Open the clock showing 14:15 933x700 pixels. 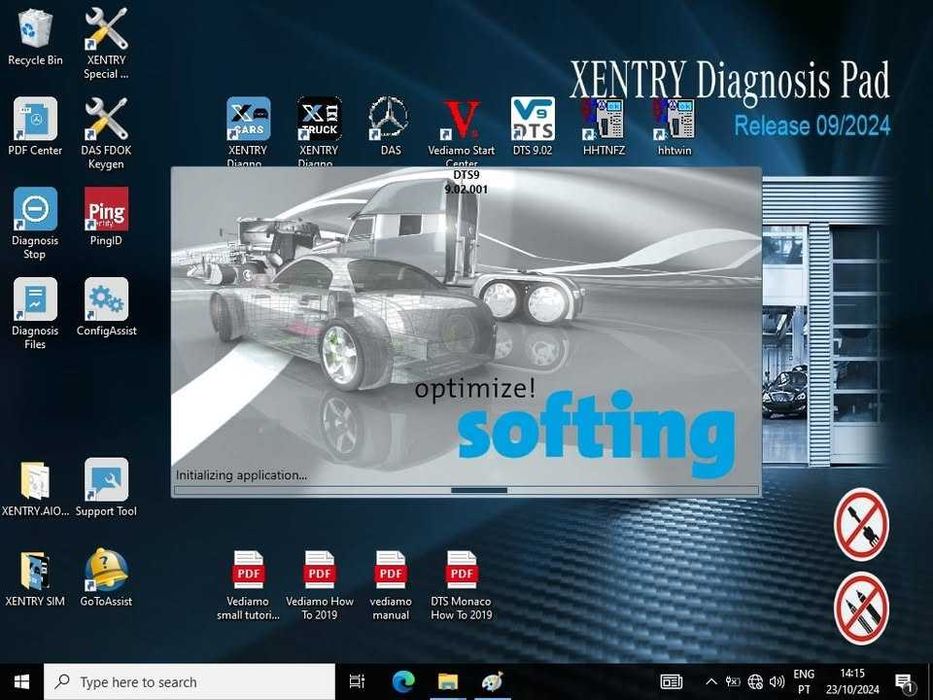coord(852,682)
